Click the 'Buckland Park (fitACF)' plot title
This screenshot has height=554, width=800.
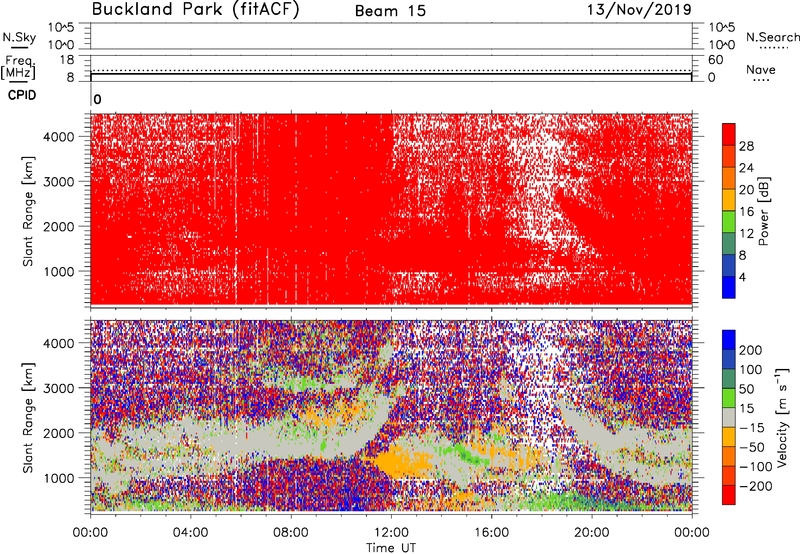click(x=195, y=10)
